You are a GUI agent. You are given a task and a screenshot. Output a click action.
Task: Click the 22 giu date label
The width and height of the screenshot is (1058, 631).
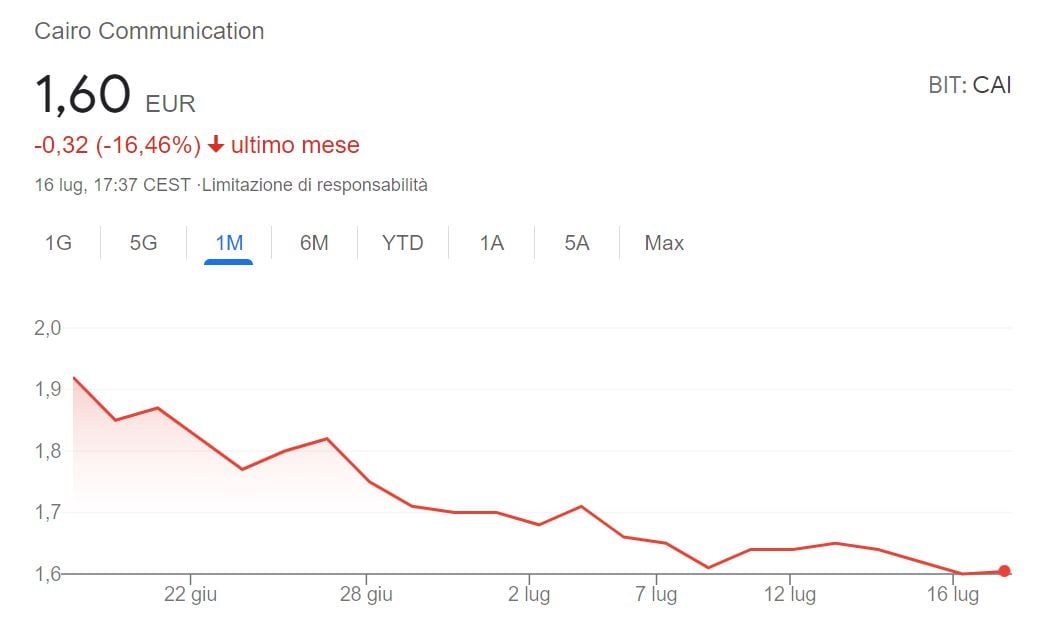point(190,595)
